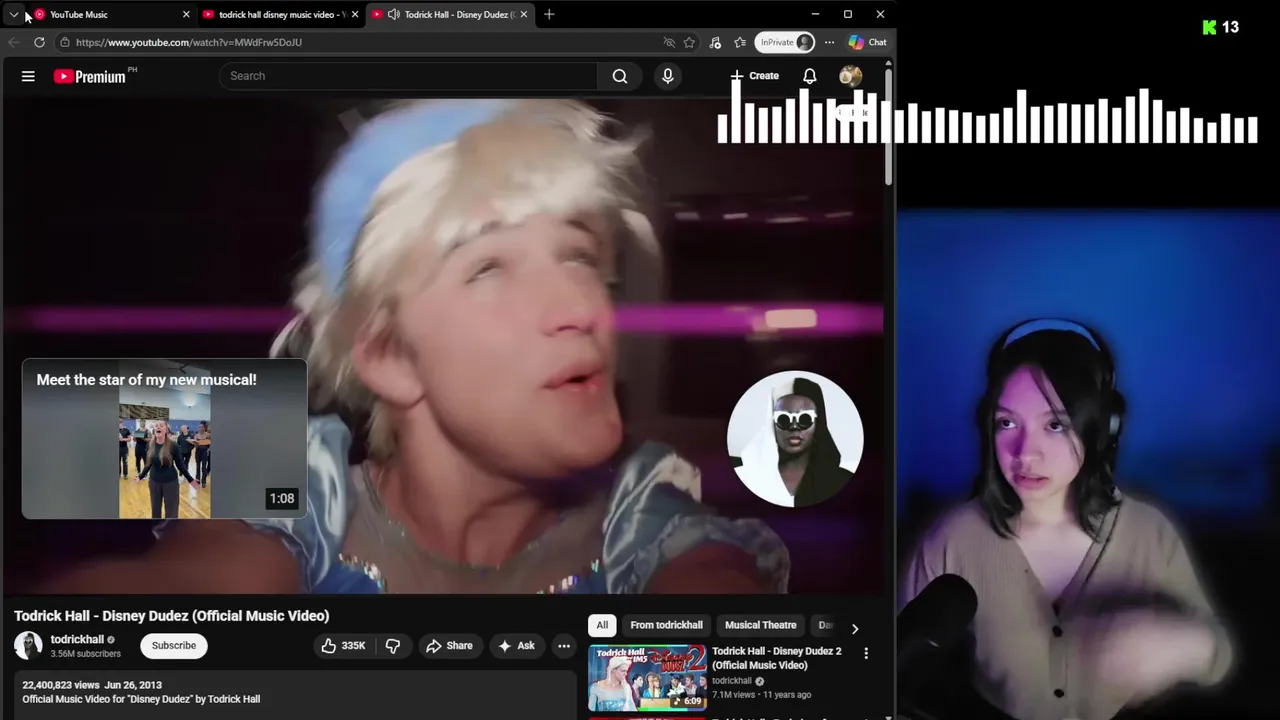1280x720 pixels.
Task: Click the browser address bar URL
Action: (189, 42)
